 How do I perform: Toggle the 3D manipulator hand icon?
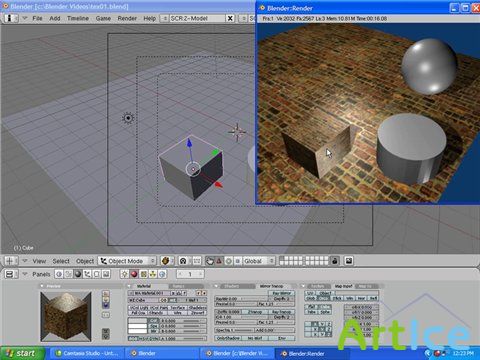pyautogui.click(x=210, y=261)
